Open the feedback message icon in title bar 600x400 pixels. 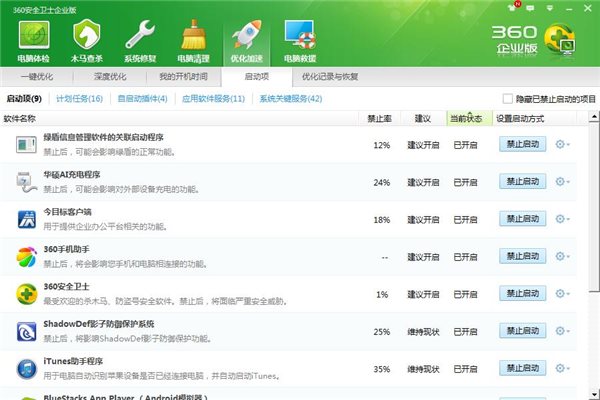(530, 8)
